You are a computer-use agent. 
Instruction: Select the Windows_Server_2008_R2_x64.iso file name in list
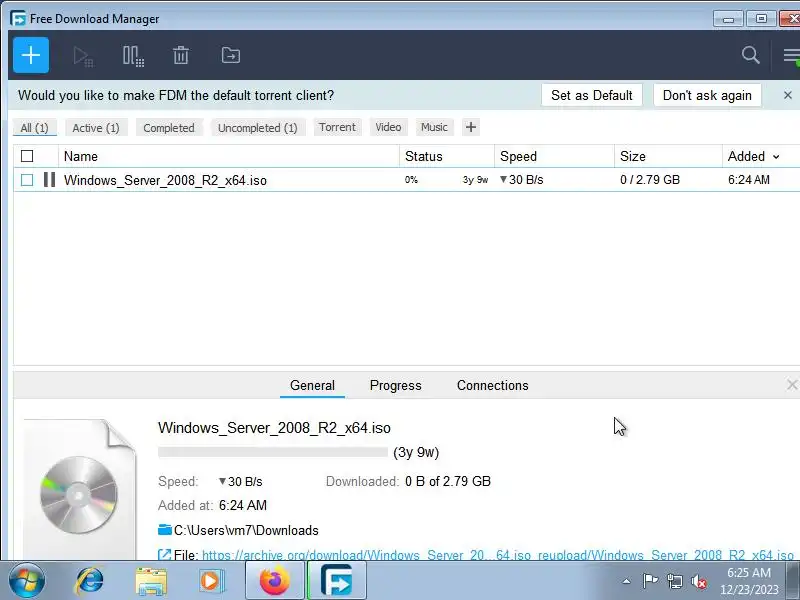[x=165, y=180]
